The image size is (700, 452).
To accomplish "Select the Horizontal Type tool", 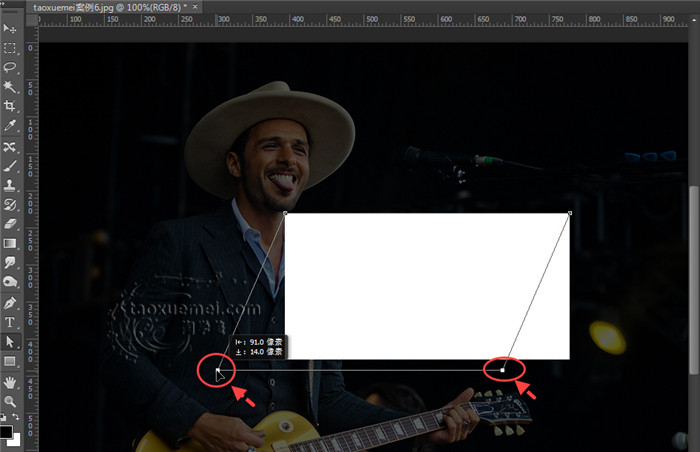I will pos(10,322).
